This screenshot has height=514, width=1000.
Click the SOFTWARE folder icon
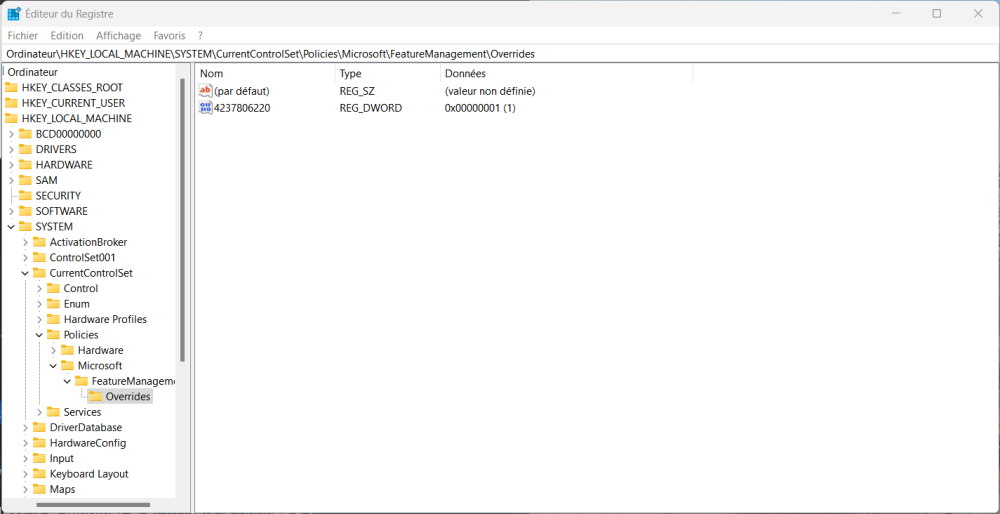25,211
